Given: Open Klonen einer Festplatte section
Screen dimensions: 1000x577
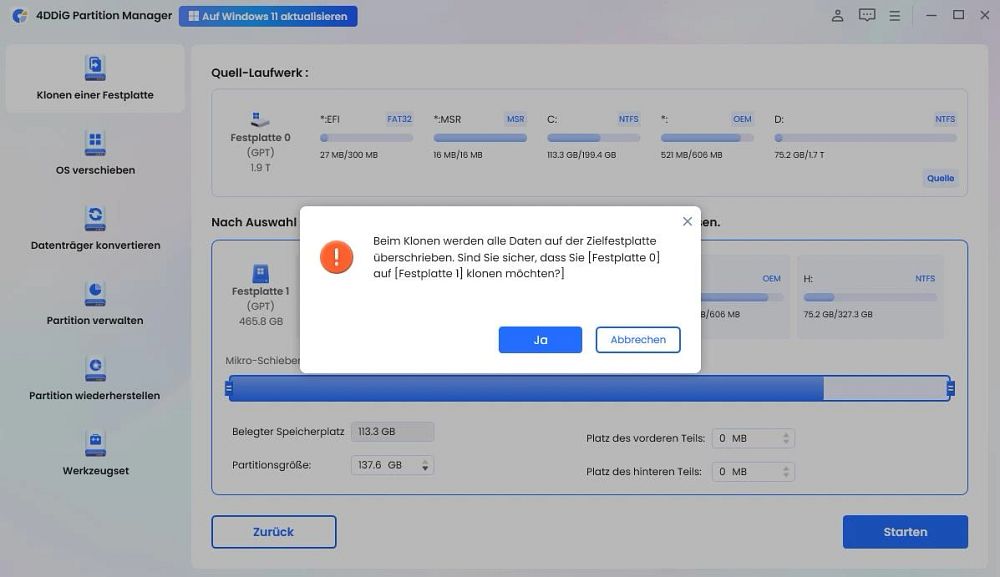Looking at the screenshot, I should (95, 78).
